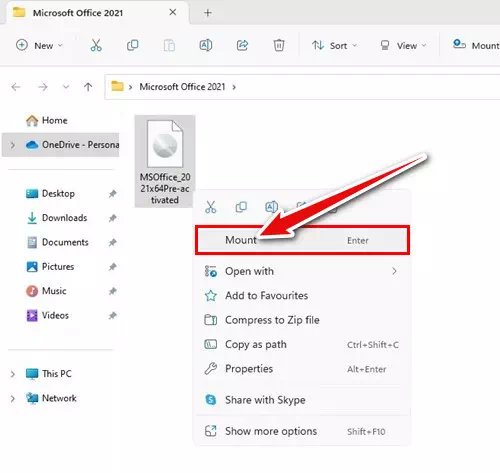Unpin Documents using its pin icon
Viewport: 500px width, 473px height.
[x=112, y=242]
